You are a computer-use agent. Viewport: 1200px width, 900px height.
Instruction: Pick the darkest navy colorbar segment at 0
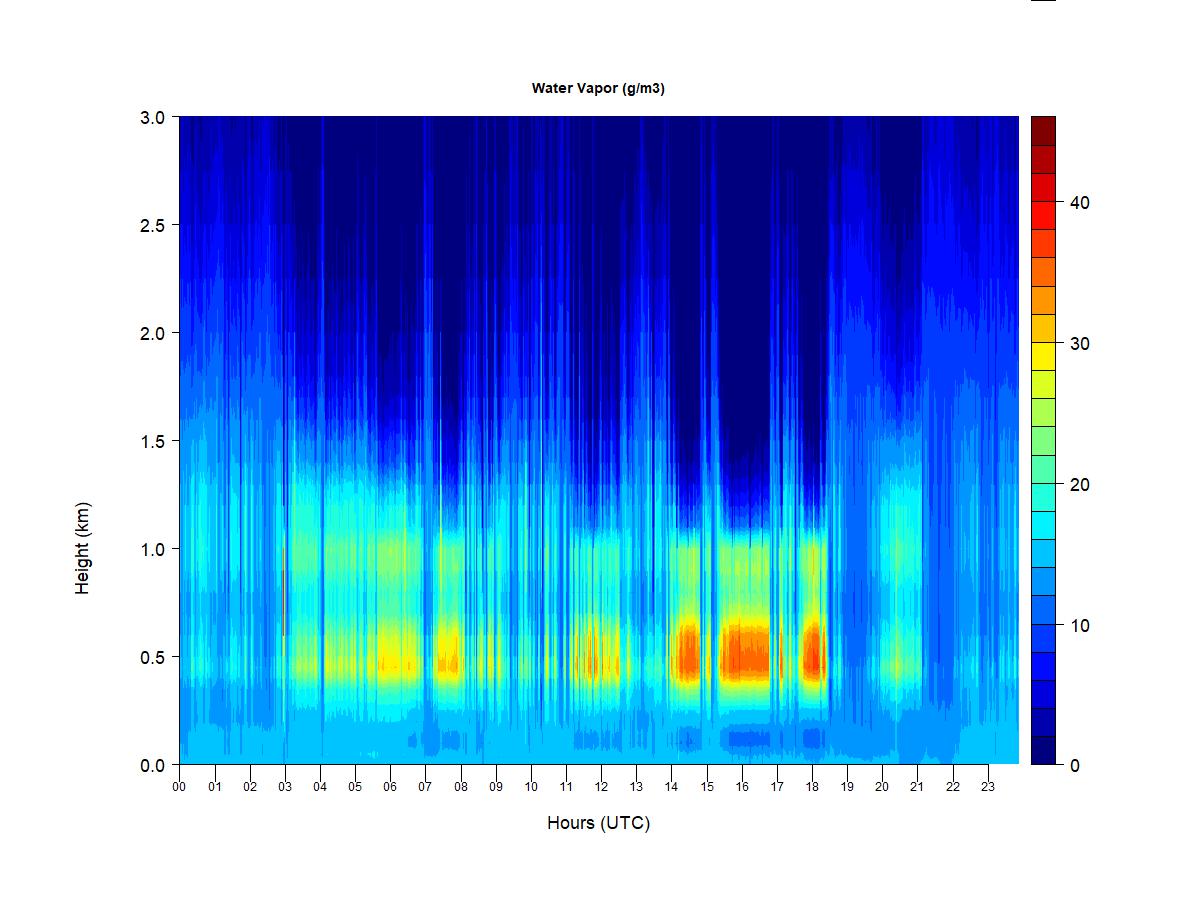1043,750
